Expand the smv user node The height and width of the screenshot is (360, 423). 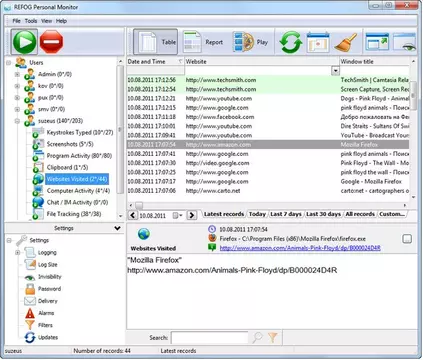(17, 109)
